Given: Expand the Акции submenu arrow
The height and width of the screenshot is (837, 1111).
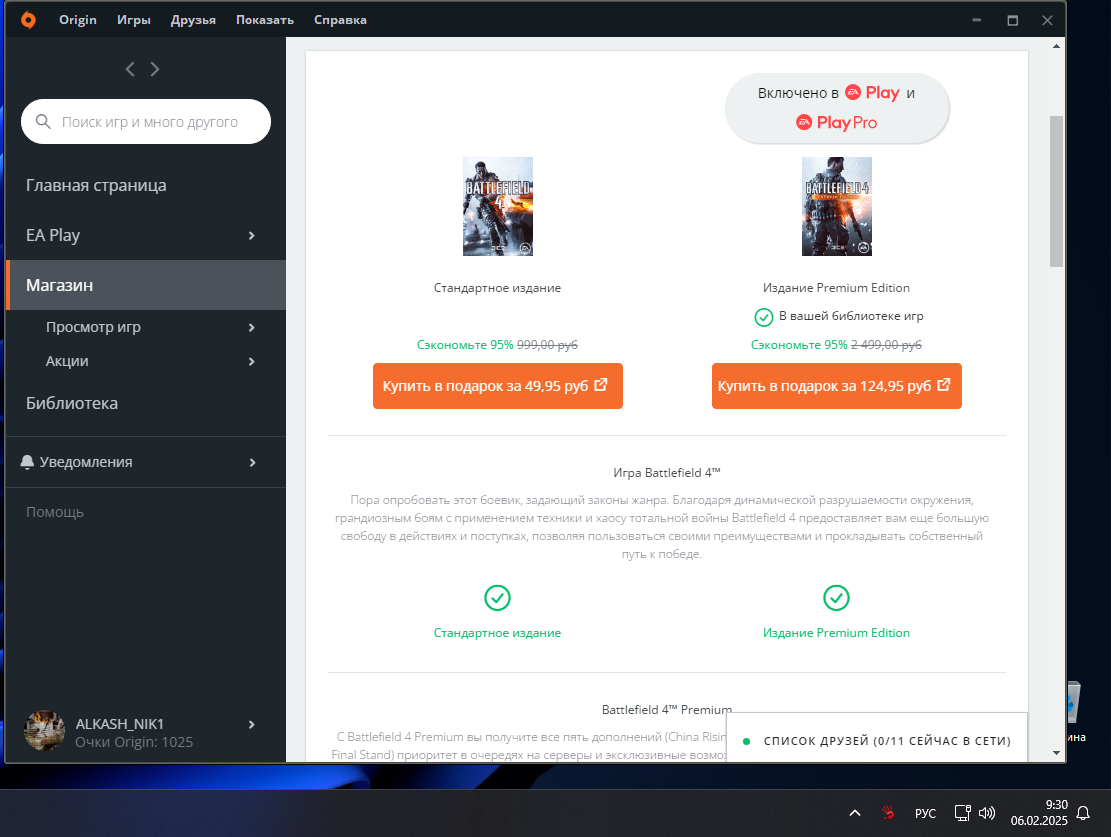Looking at the screenshot, I should 252,361.
